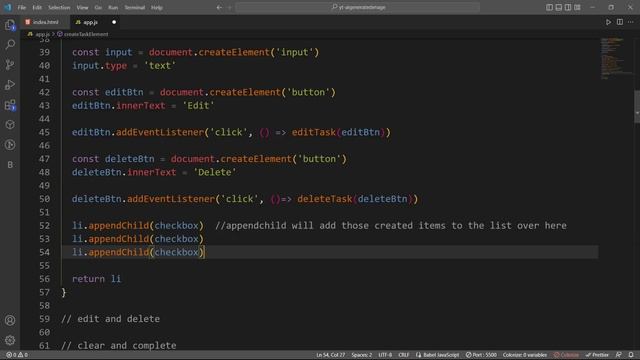This screenshot has height=360, width=640.
Task: Click the appendchild comment on line 52
Action: [391, 226]
